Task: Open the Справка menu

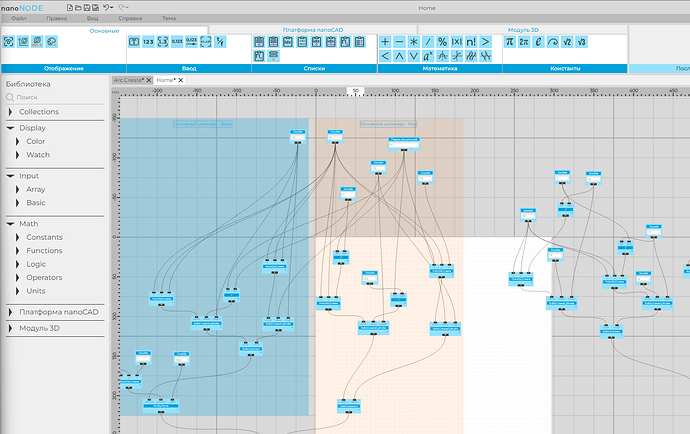Action: click(129, 19)
